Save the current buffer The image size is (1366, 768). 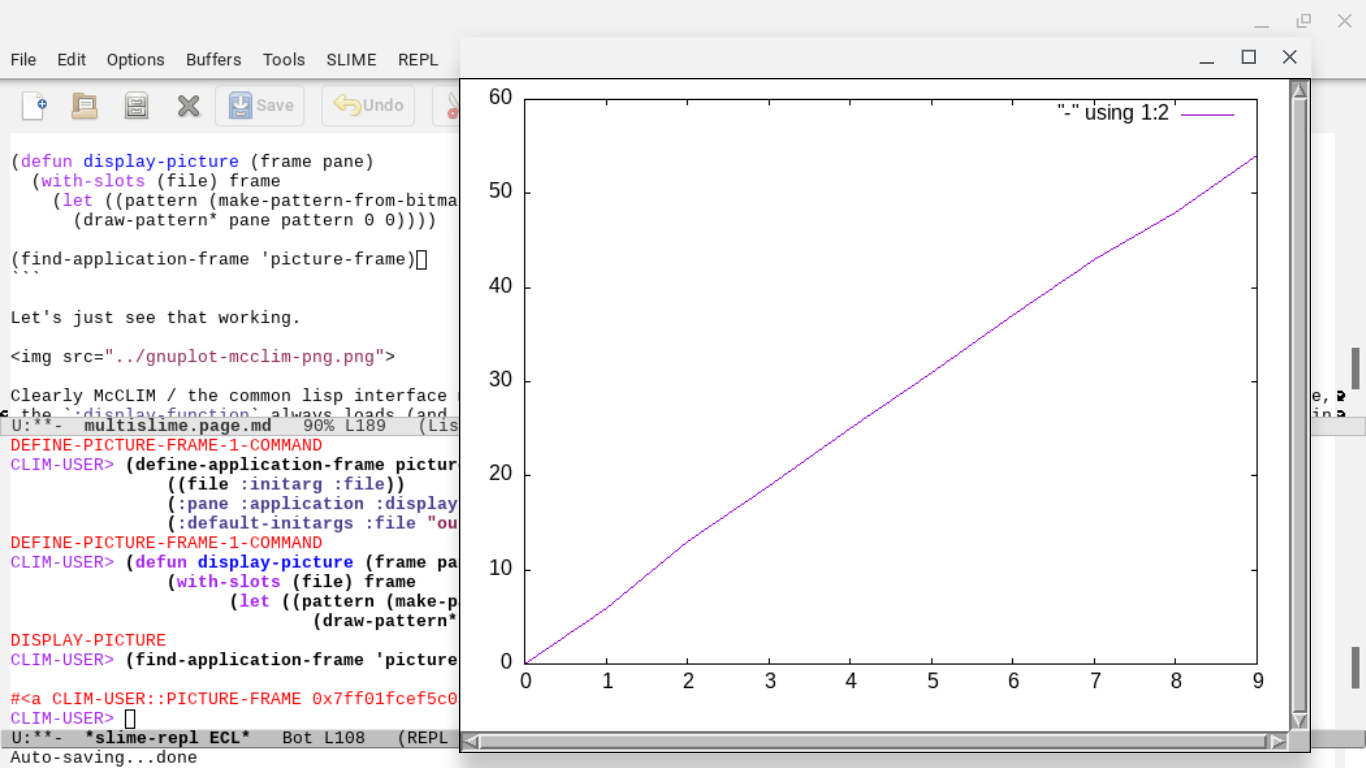[x=260, y=105]
